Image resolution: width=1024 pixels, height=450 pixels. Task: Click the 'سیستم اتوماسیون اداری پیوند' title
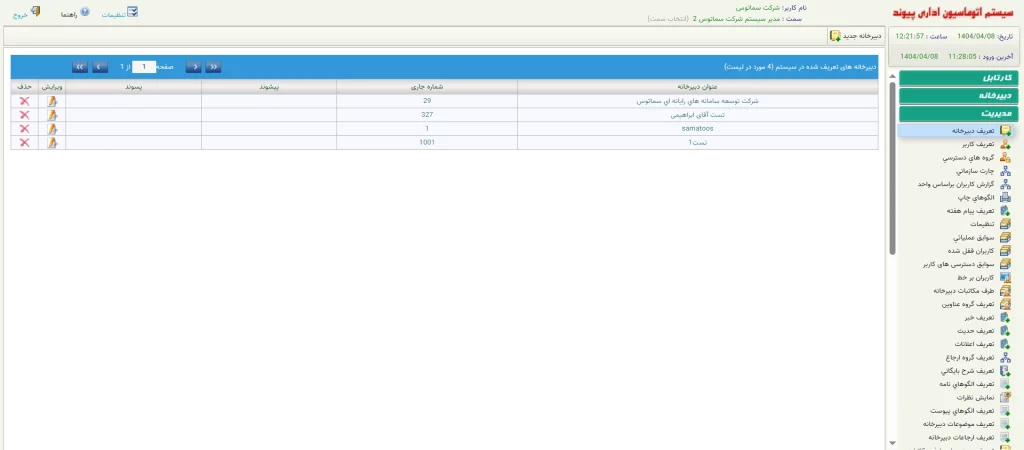click(x=954, y=13)
